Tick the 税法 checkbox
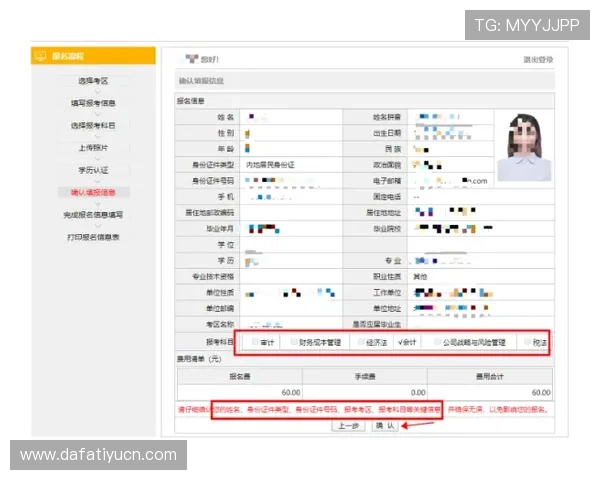 (x=528, y=342)
